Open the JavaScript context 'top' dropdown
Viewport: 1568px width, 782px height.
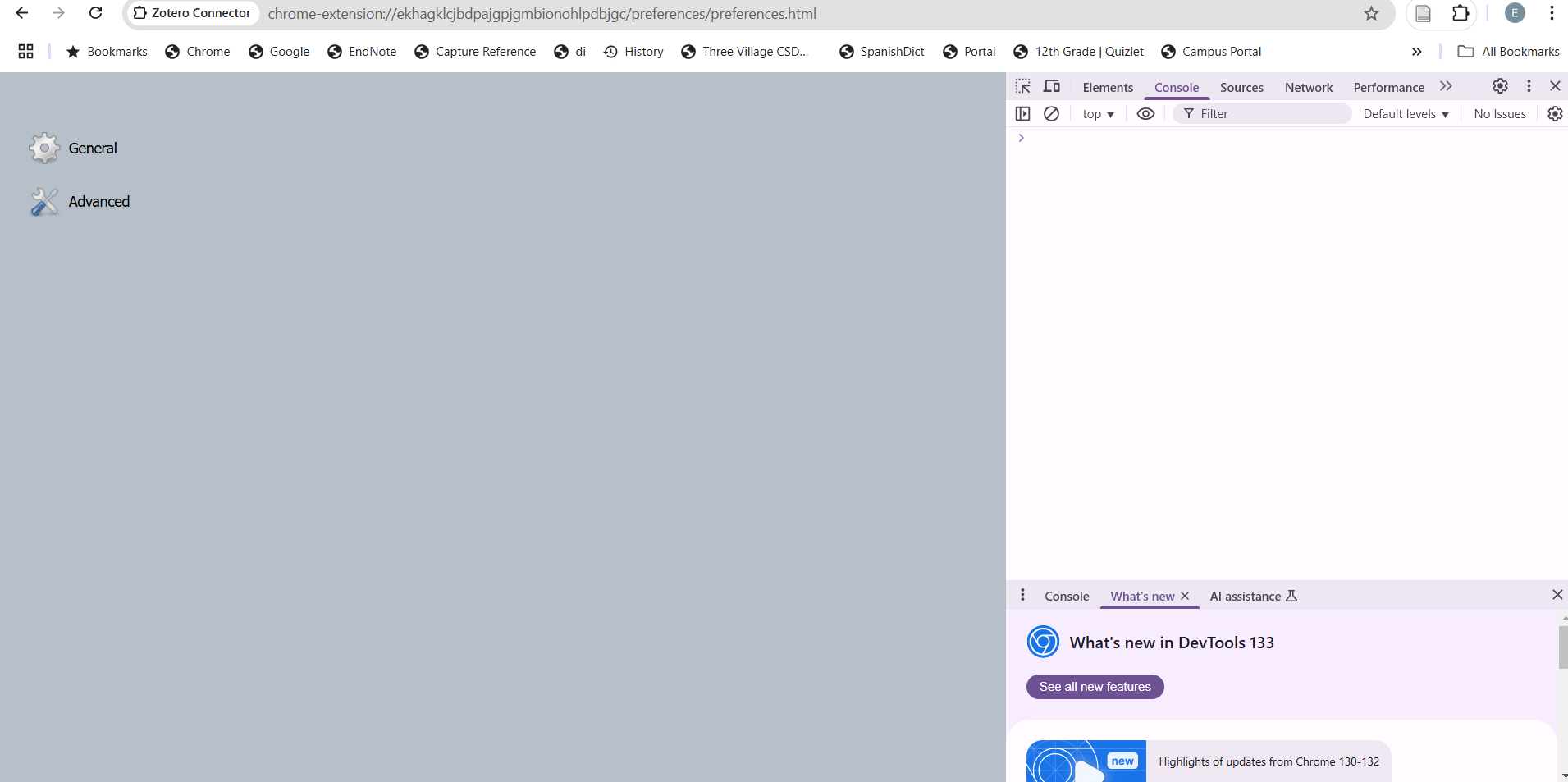(x=1098, y=114)
